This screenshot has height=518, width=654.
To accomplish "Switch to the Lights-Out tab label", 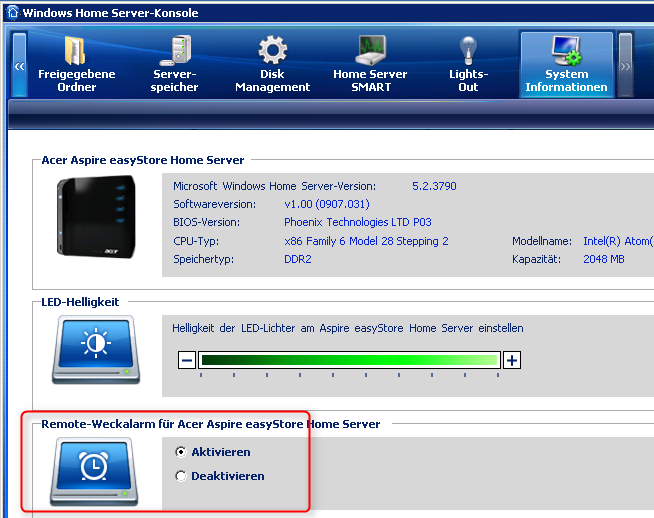I will (468, 80).
